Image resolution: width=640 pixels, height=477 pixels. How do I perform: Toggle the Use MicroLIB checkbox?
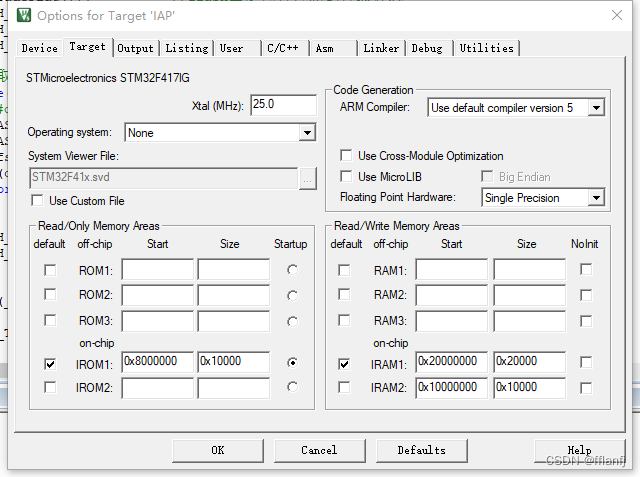(x=346, y=176)
